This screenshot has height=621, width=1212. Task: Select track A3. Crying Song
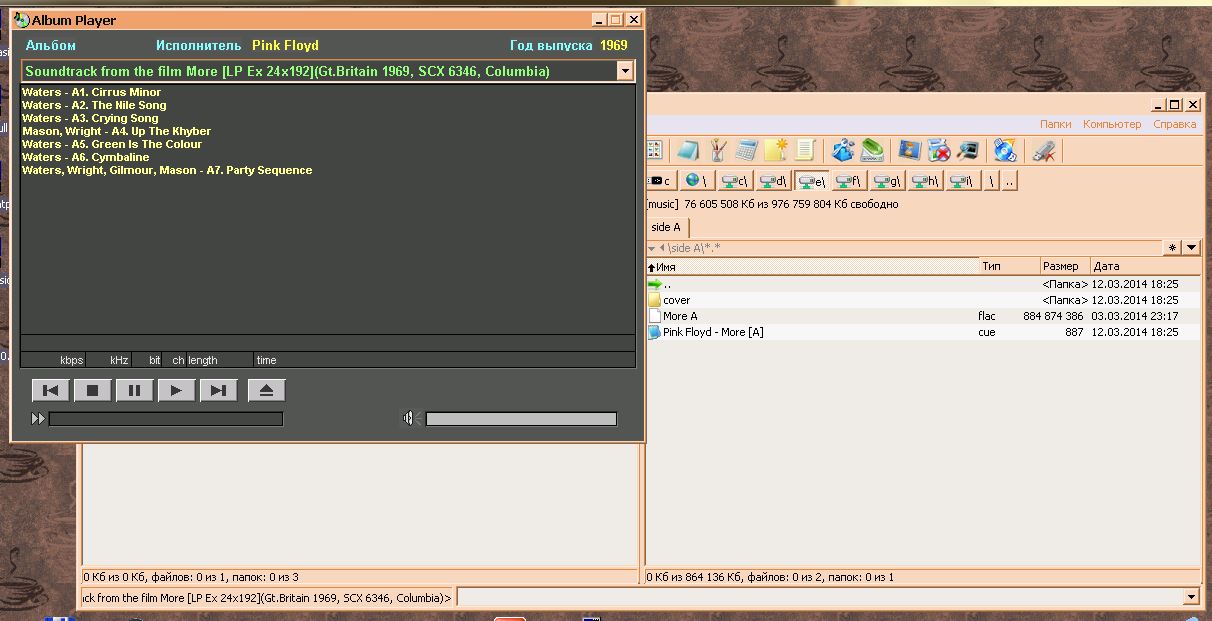[90, 118]
